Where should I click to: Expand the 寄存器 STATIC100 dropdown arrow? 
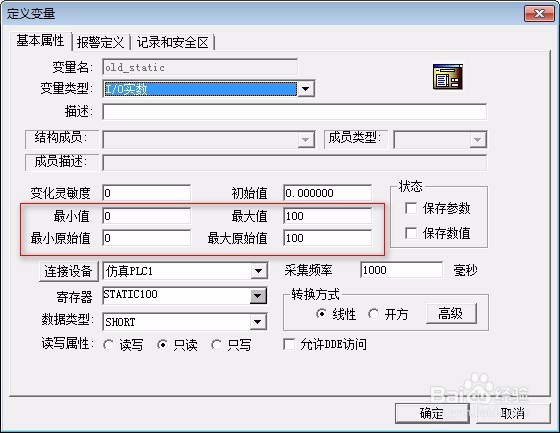pos(259,296)
